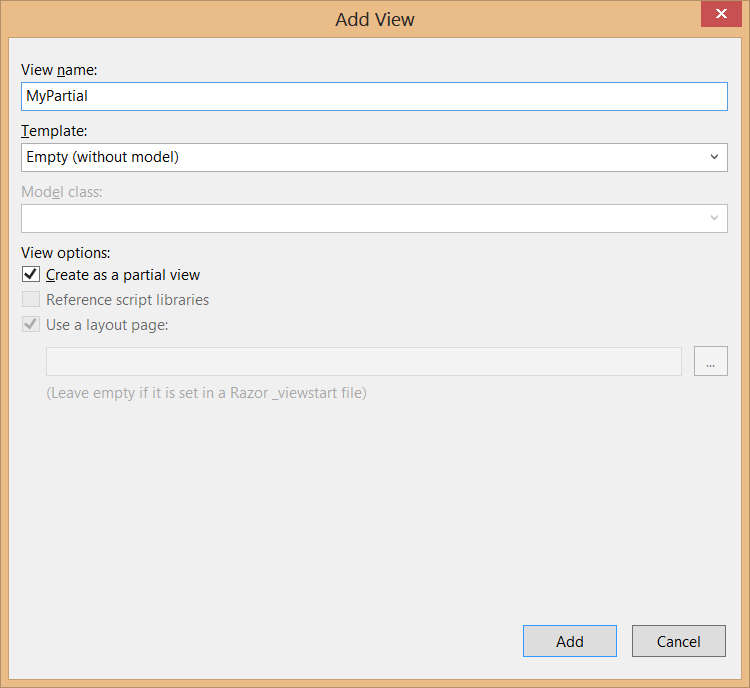This screenshot has height=688, width=750.
Task: Click the 'Template:' label
Action: click(x=54, y=131)
